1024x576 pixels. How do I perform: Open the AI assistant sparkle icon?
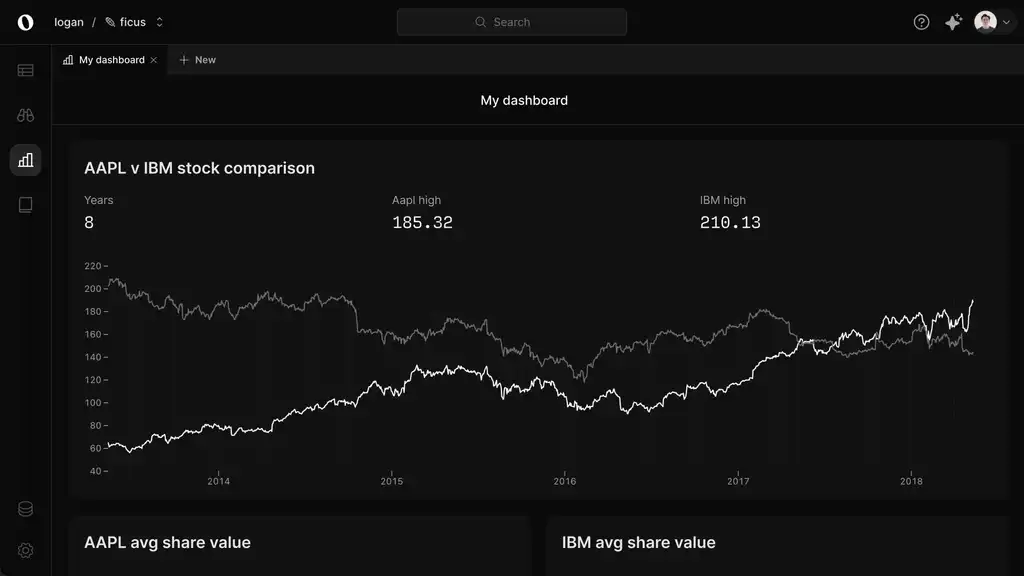point(953,21)
